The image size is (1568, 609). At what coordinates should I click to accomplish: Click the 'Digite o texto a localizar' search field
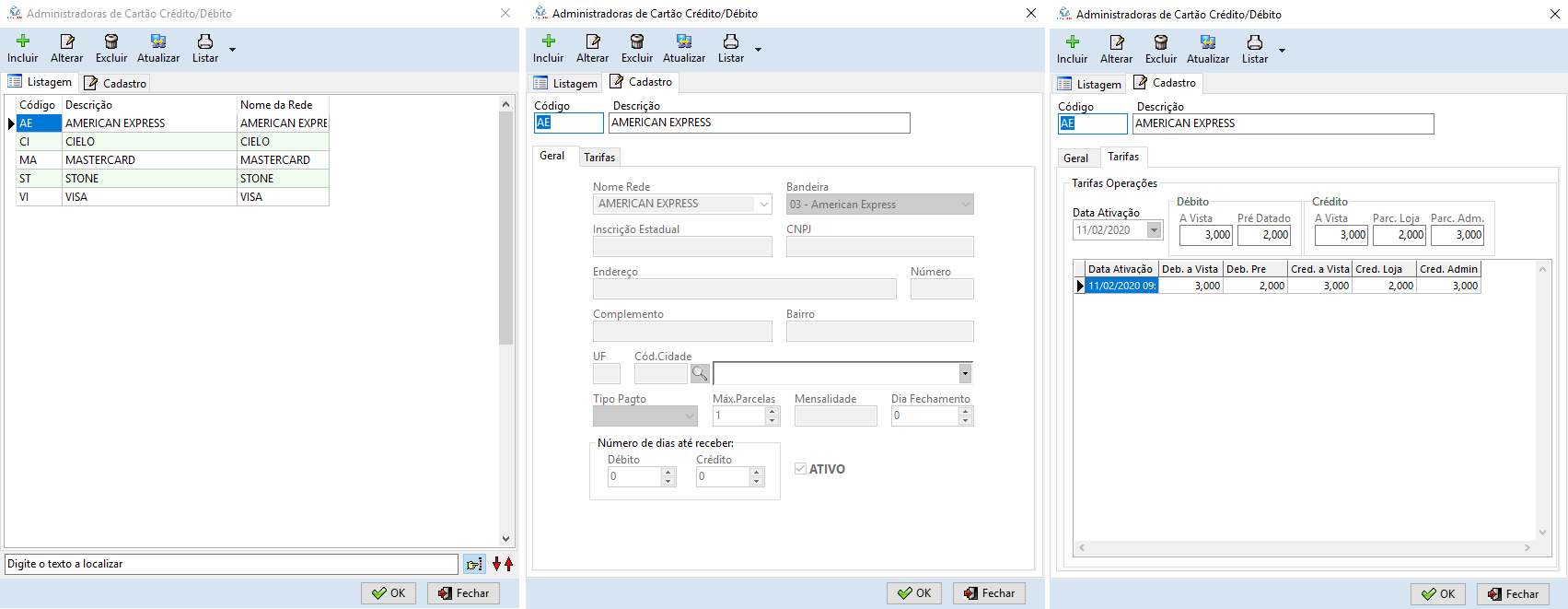point(231,564)
